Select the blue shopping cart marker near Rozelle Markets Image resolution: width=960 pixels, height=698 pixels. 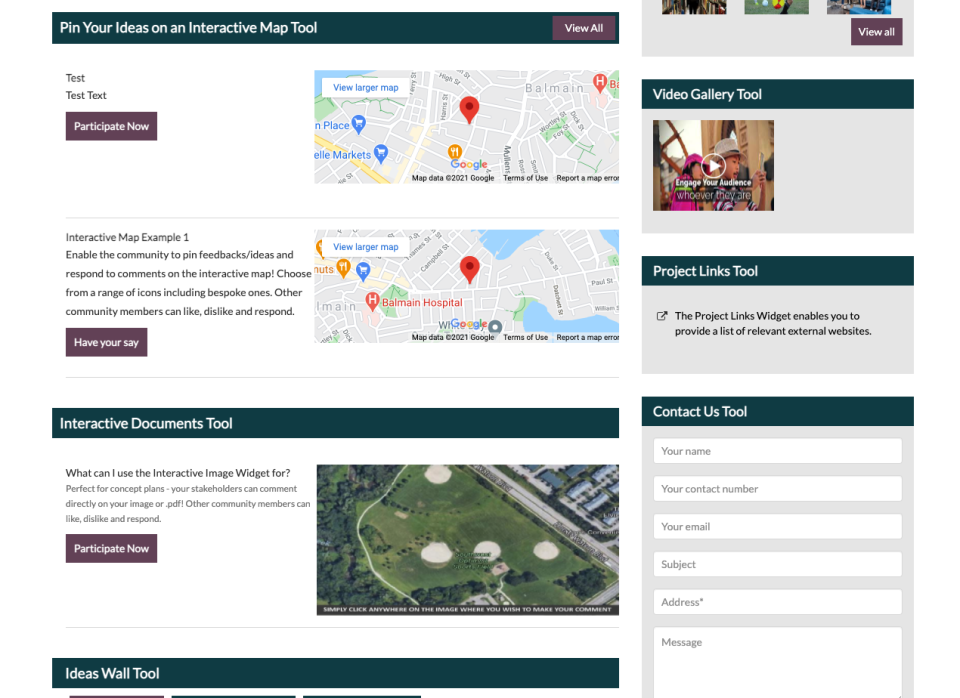pyautogui.click(x=381, y=153)
